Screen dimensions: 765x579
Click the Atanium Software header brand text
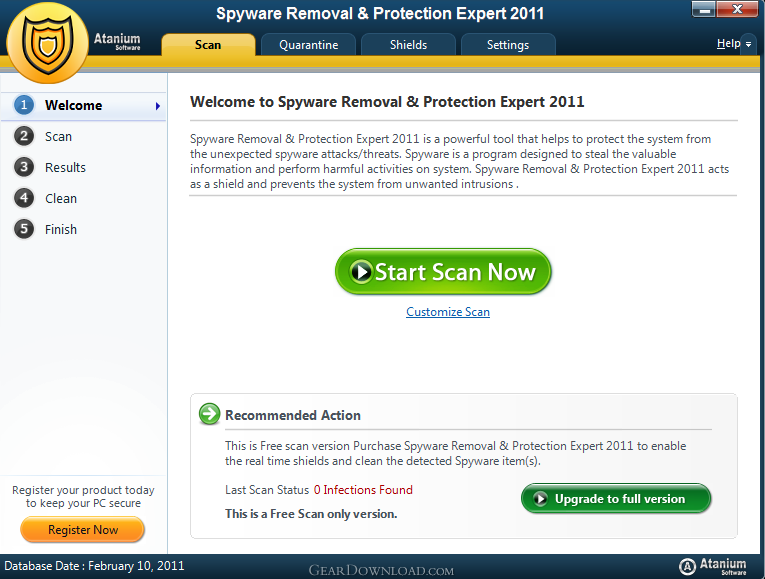pyautogui.click(x=117, y=41)
